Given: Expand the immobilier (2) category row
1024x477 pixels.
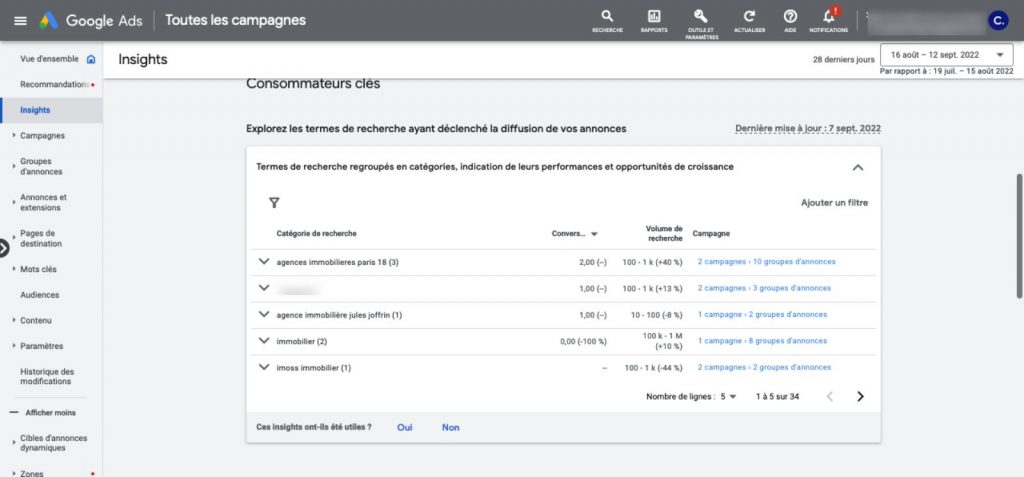Looking at the screenshot, I should coord(264,340).
